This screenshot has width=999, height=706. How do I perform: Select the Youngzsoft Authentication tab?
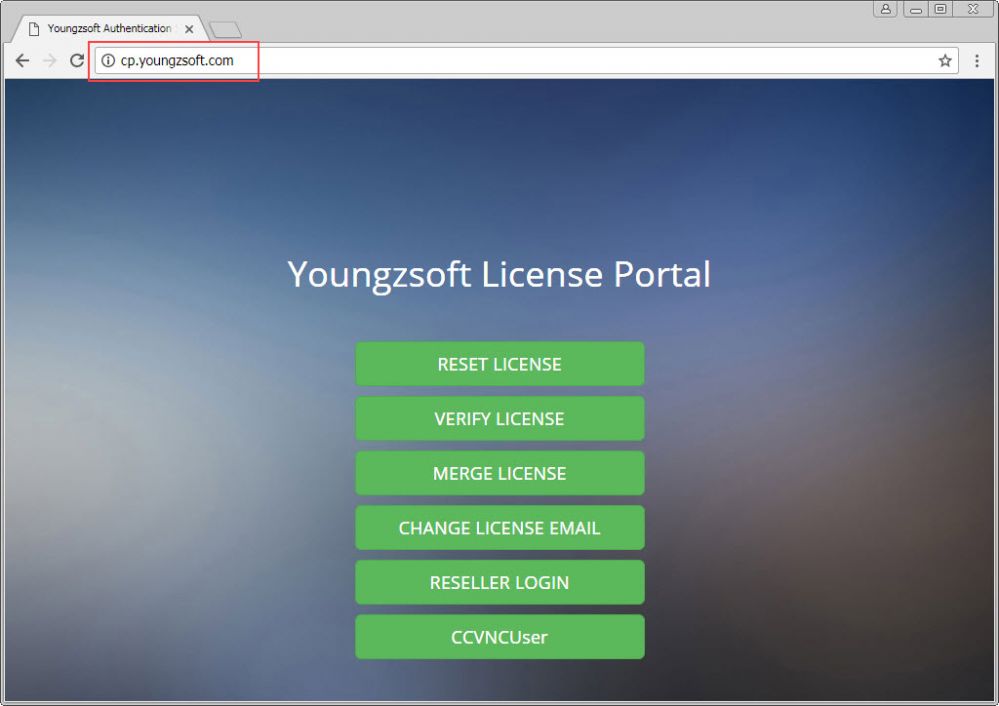[x=110, y=29]
